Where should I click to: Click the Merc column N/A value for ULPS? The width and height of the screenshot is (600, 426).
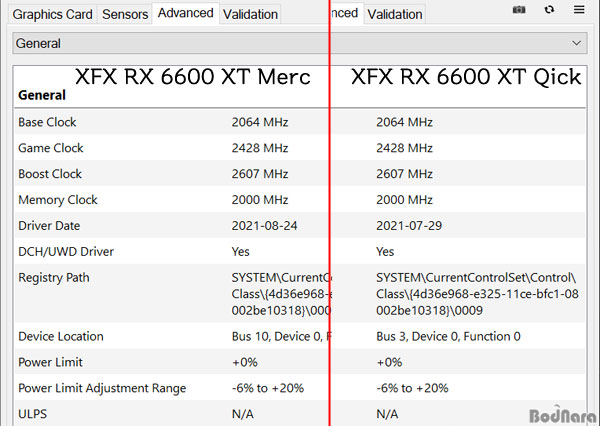tap(243, 414)
